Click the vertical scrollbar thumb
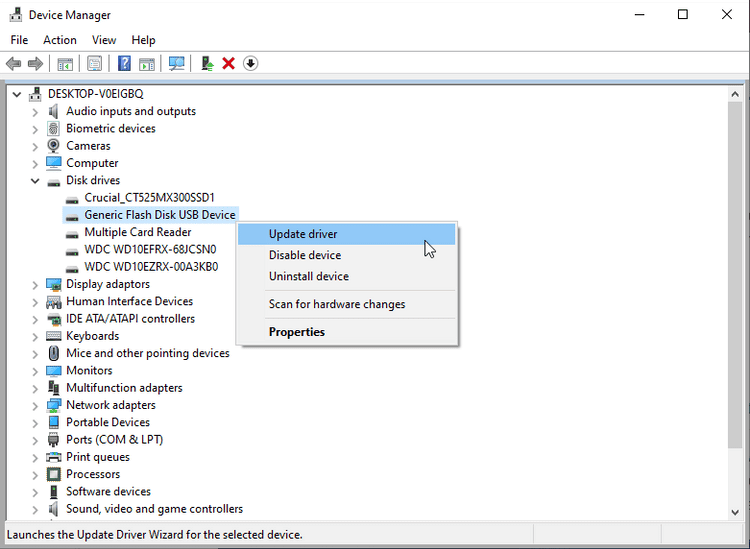Screen dimensions: 750x549 pos(735,275)
